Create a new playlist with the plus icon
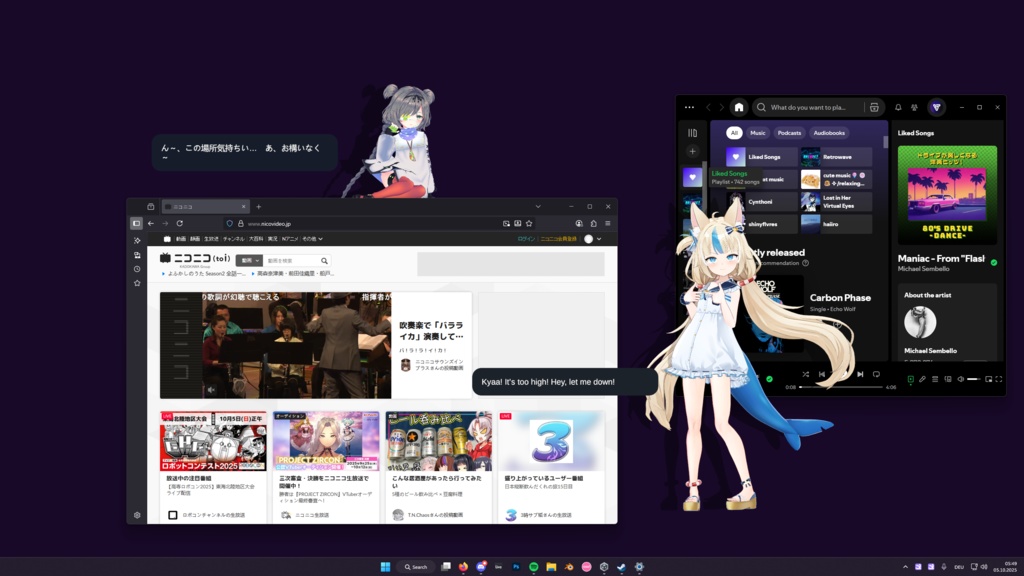This screenshot has width=1024, height=576. pos(691,149)
